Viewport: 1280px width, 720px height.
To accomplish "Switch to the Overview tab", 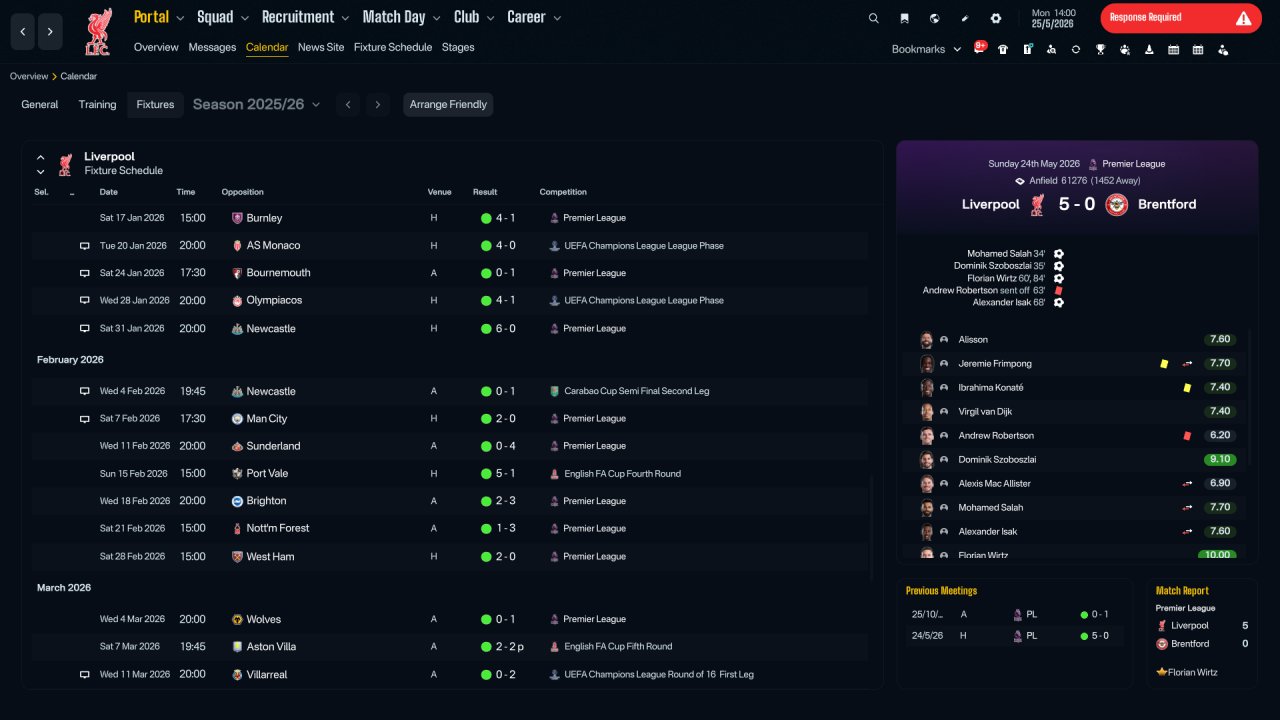I will 156,47.
